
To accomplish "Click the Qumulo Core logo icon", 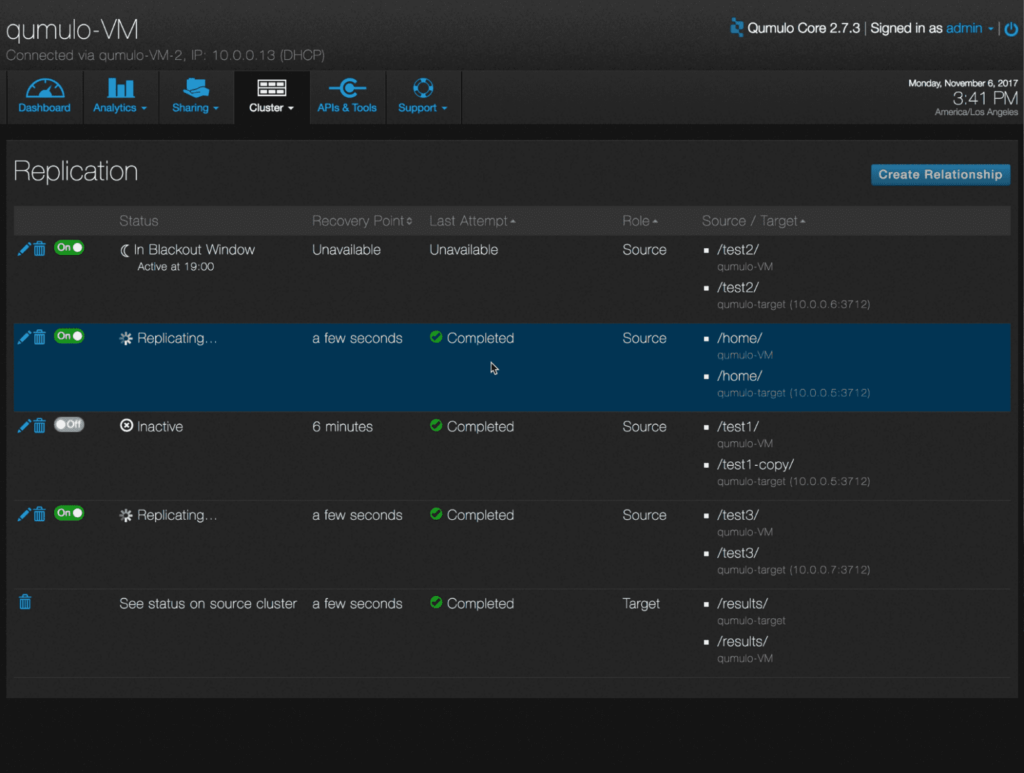I will point(737,27).
